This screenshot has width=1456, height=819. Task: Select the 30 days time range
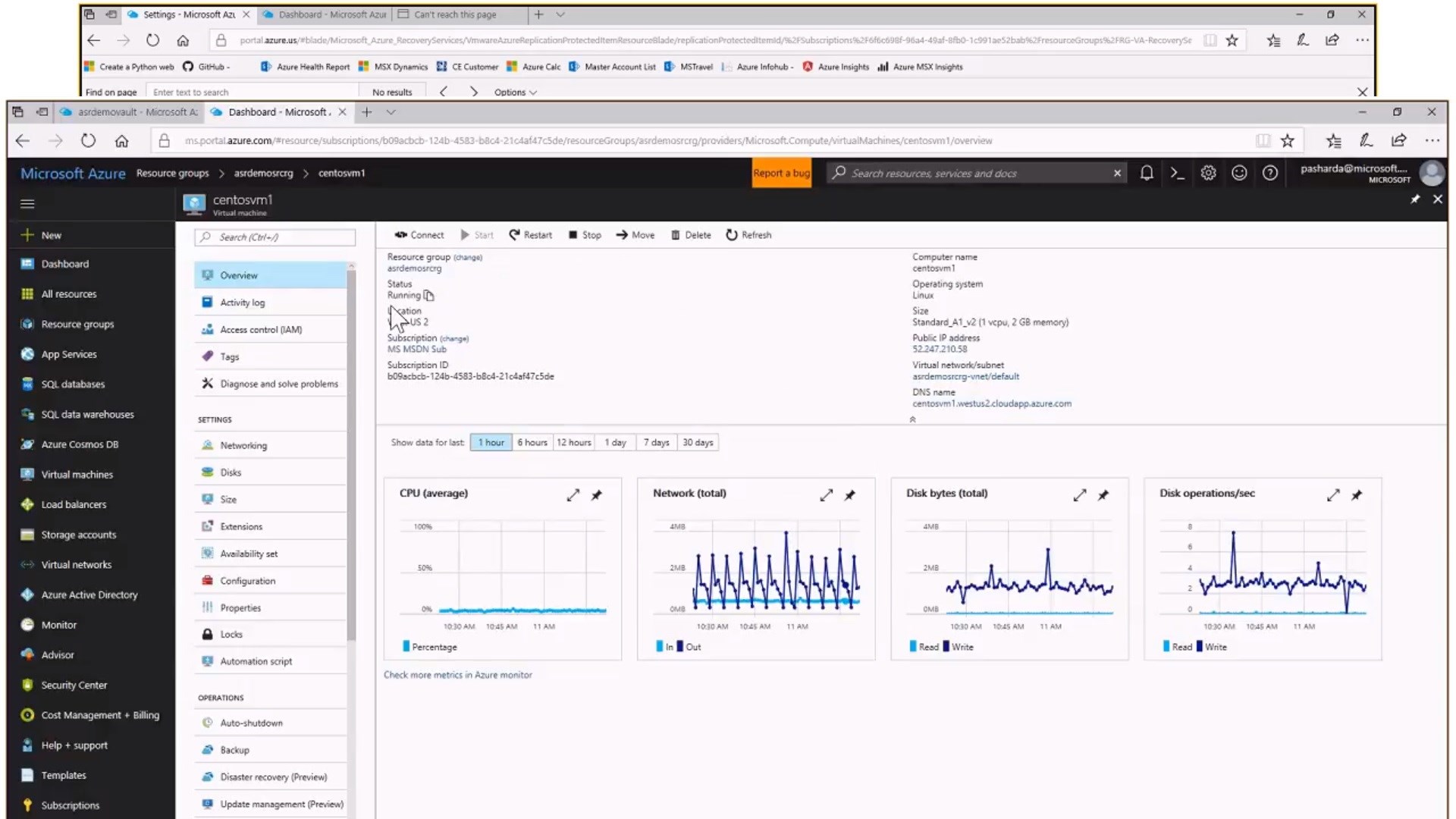698,443
